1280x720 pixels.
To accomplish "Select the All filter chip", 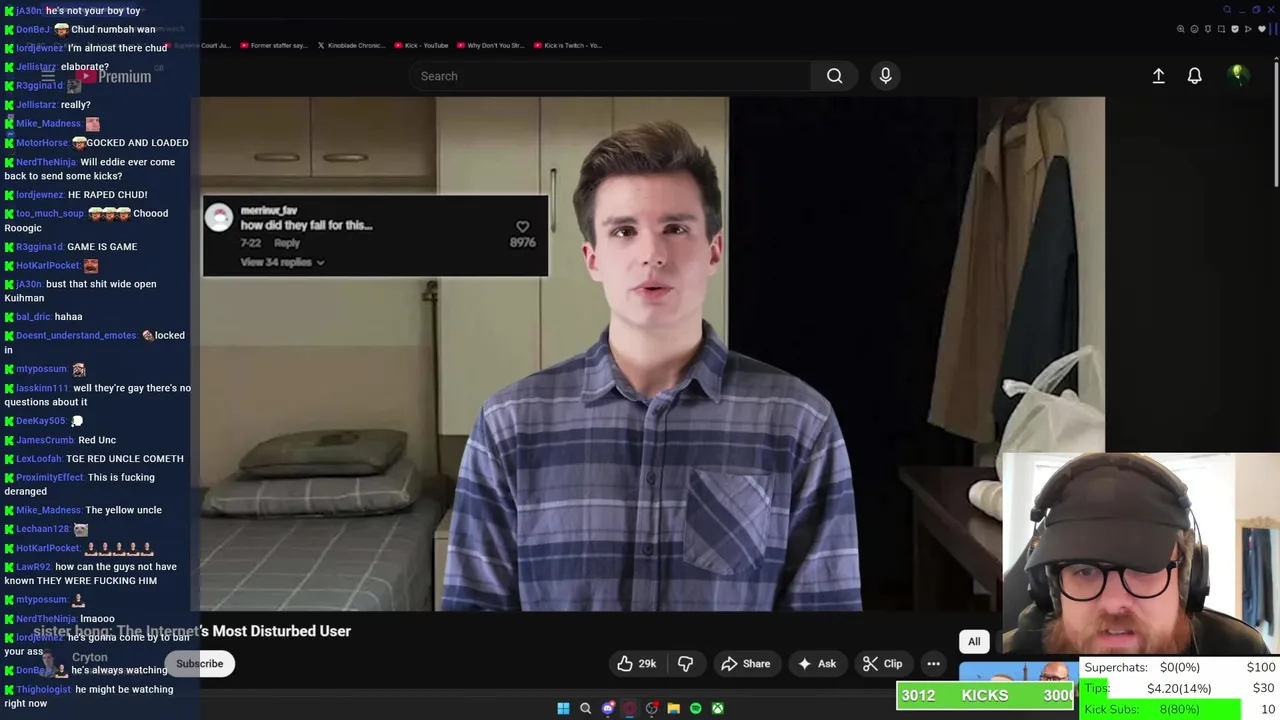I will point(974,642).
